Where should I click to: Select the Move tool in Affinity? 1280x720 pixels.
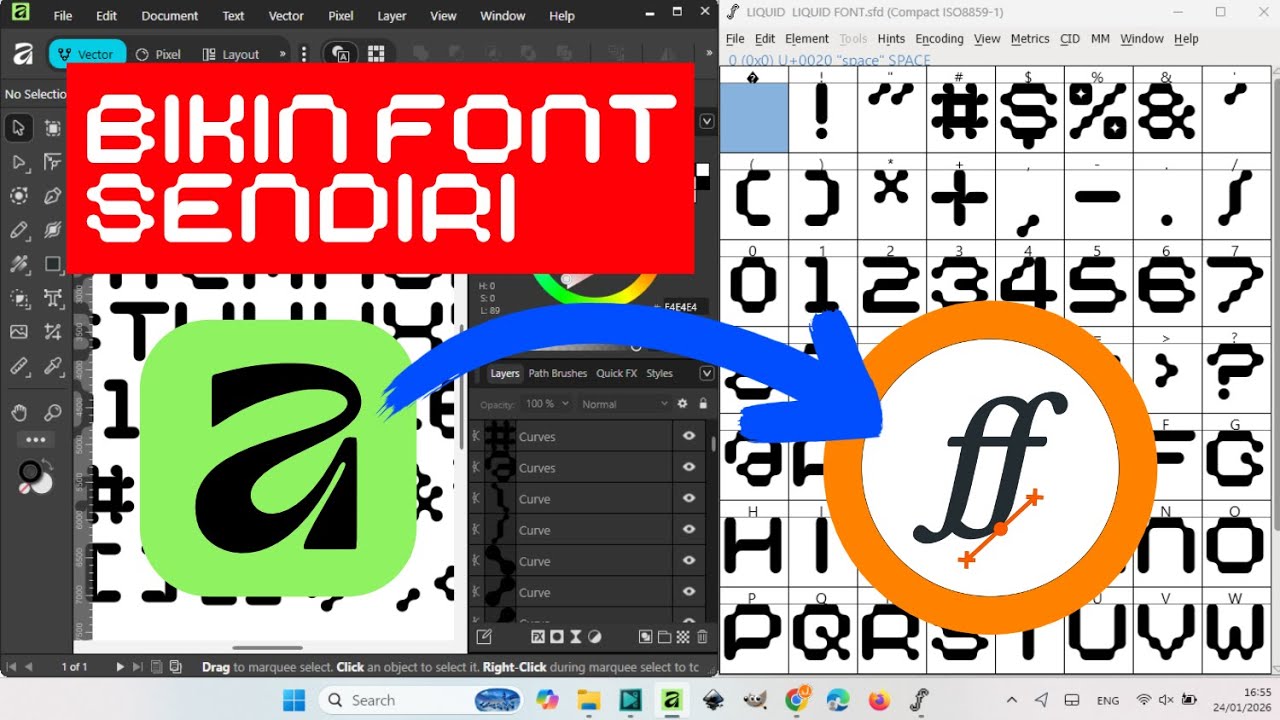(x=18, y=128)
